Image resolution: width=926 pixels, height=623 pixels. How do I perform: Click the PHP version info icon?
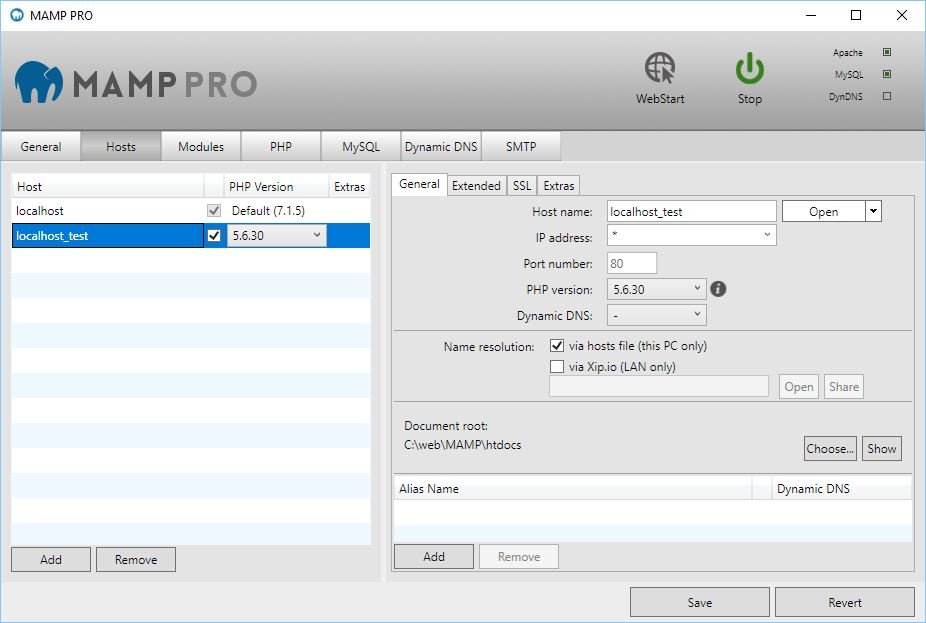click(718, 289)
